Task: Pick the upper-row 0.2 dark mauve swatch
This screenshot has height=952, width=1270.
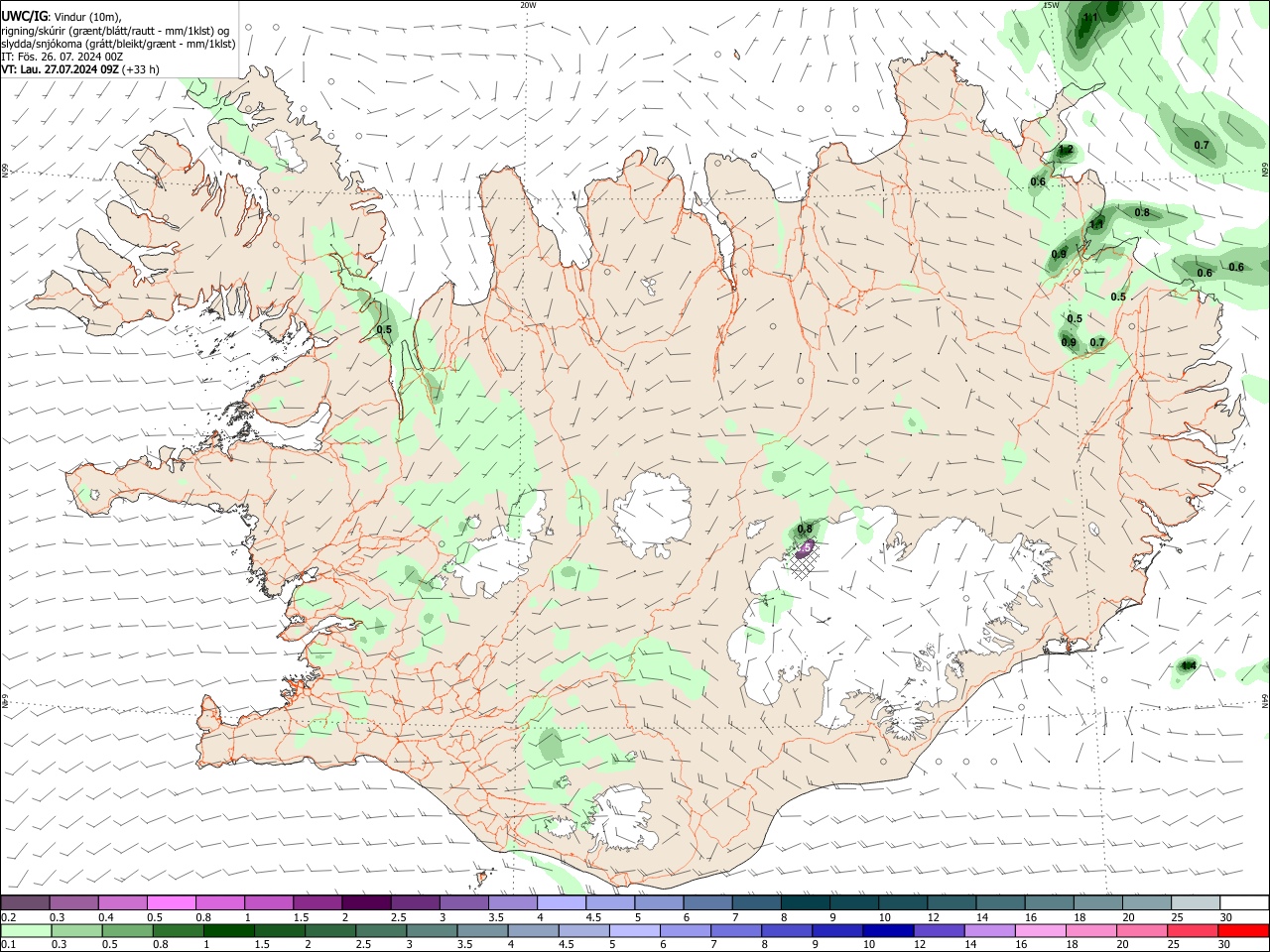Action: click(25, 903)
